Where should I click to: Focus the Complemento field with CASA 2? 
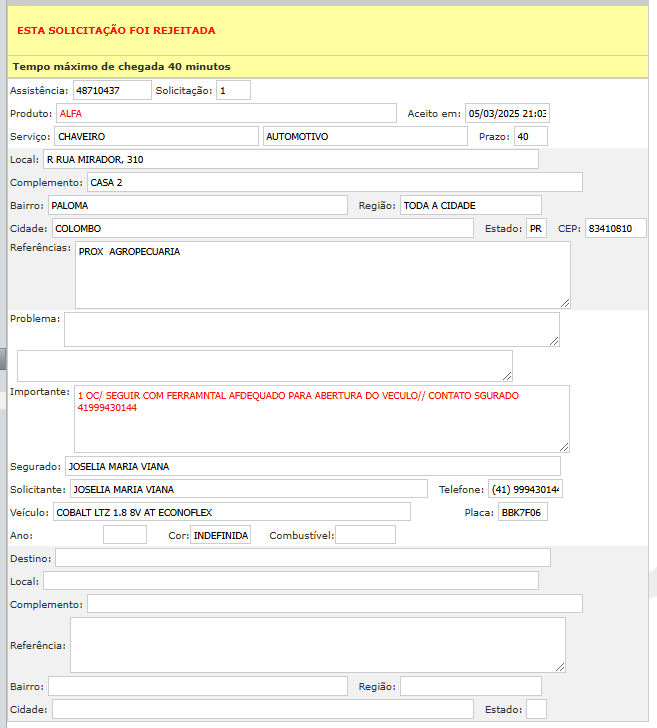point(334,182)
